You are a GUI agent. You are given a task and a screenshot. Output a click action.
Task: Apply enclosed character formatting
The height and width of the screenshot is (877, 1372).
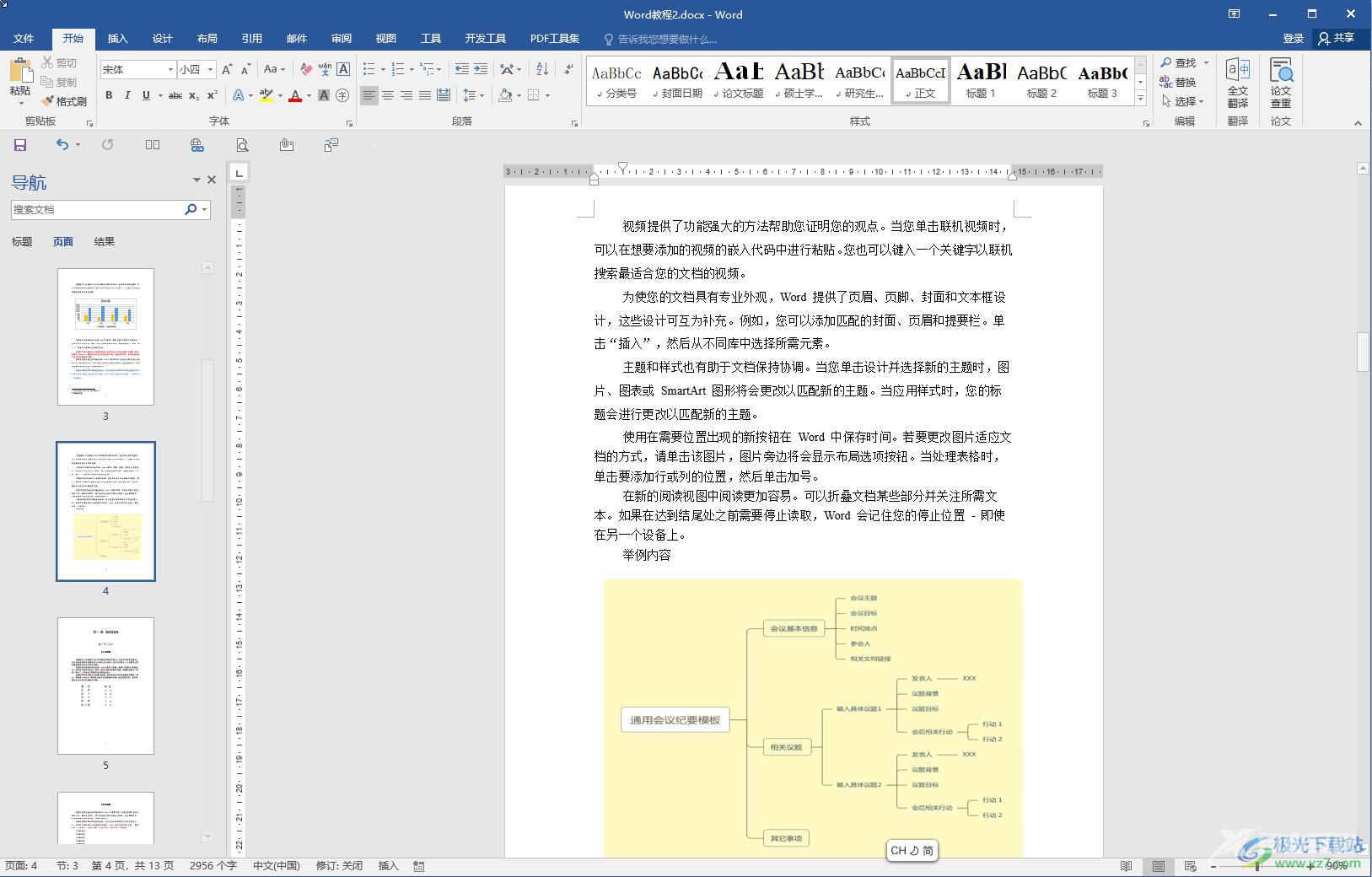click(x=342, y=95)
